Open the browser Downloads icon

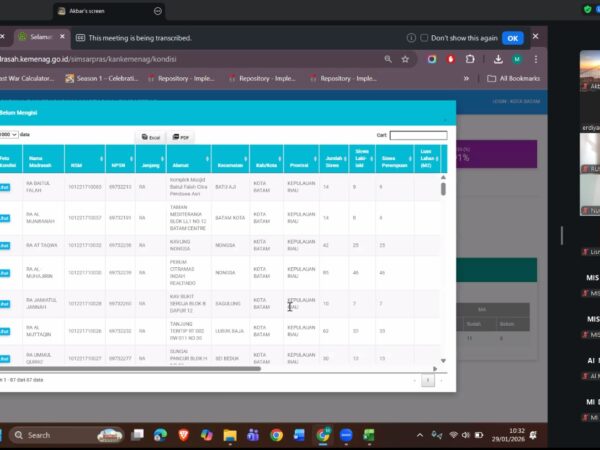click(x=497, y=59)
